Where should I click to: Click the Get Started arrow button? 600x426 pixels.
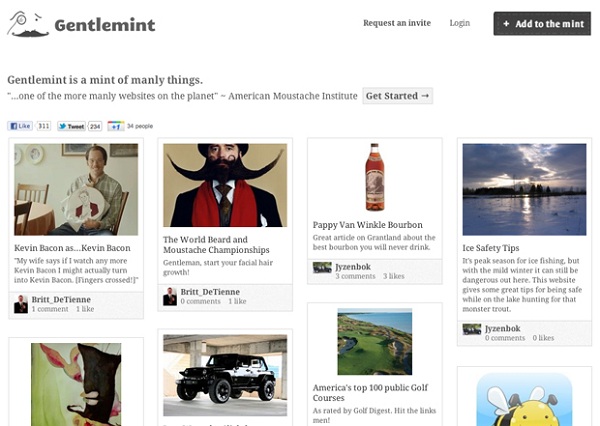coord(398,96)
